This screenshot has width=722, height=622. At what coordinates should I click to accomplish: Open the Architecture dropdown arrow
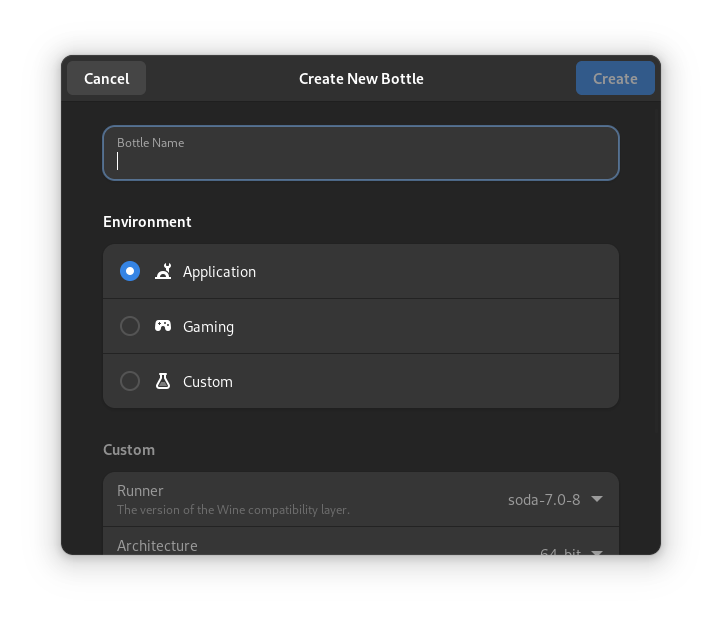pyautogui.click(x=597, y=551)
